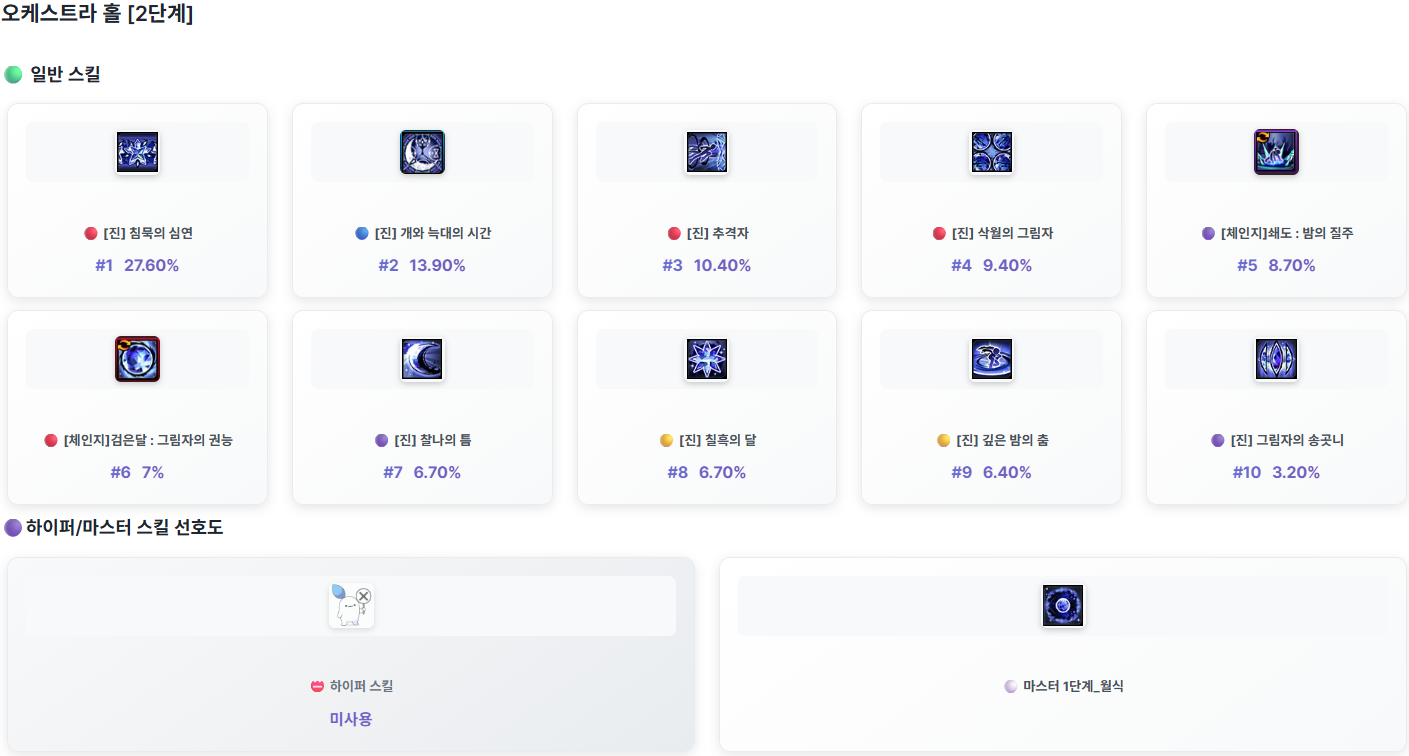
Task: Click the [진] 찰나의 틈 crescent icon
Action: [422, 359]
